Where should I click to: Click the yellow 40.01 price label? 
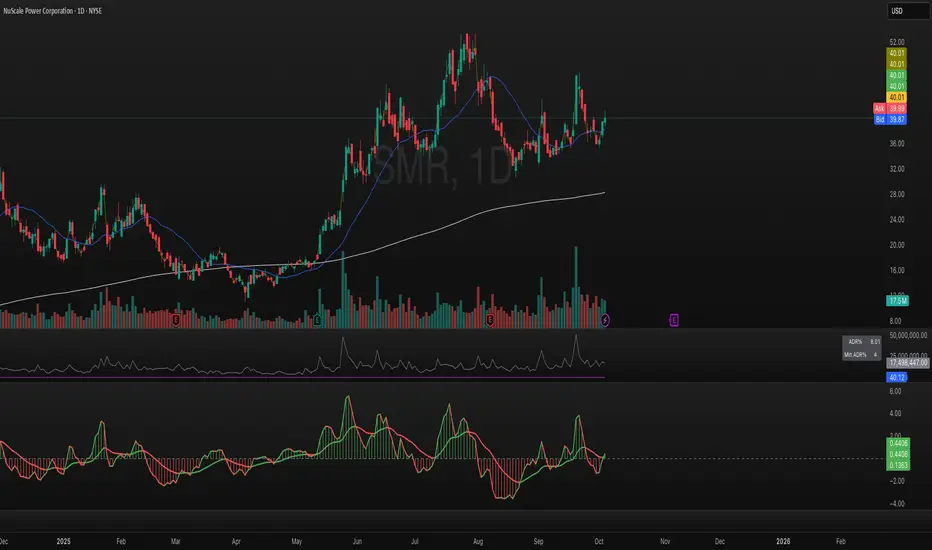(x=896, y=98)
